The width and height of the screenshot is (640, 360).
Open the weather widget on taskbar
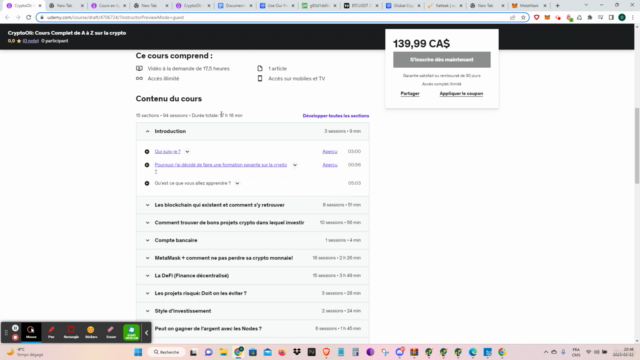pyautogui.click(x=25, y=352)
